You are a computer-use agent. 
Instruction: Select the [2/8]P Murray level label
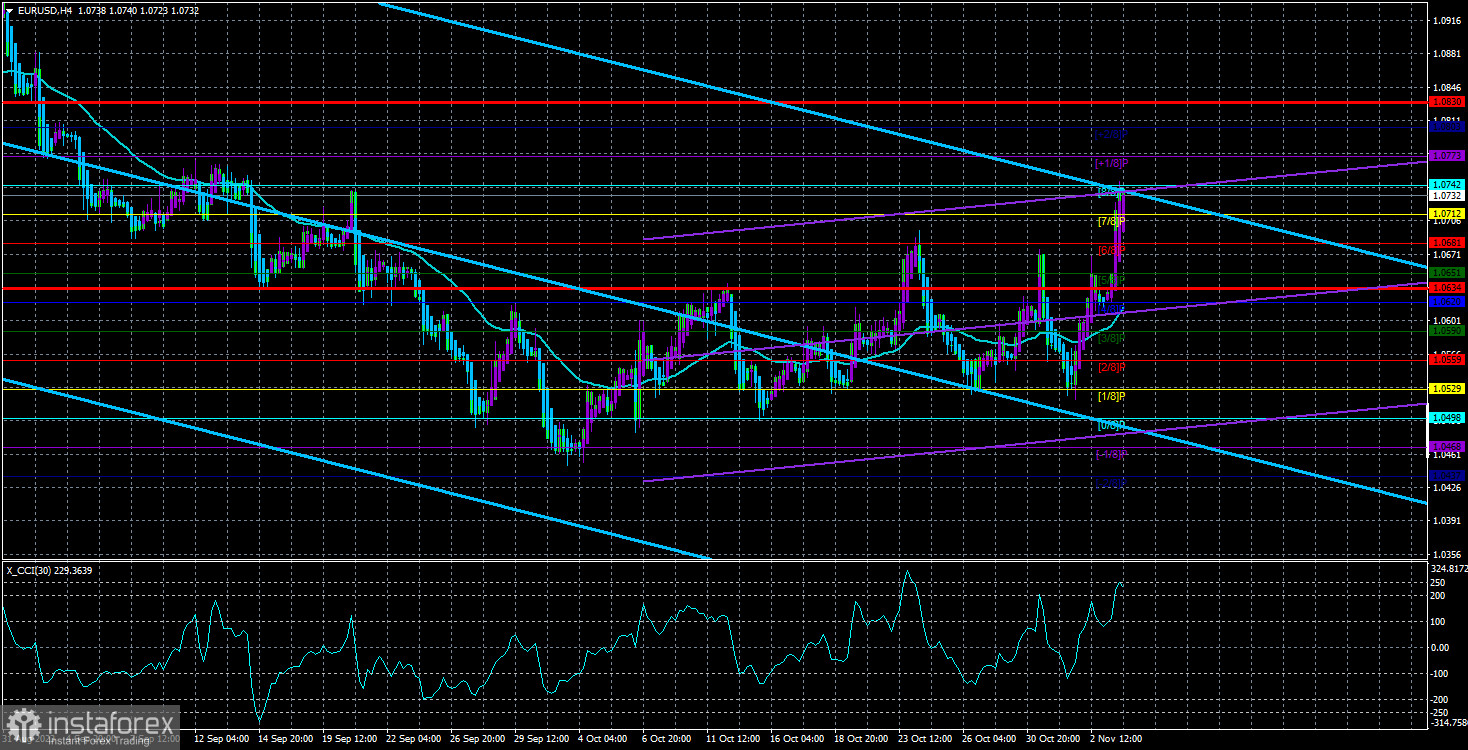[x=1112, y=367]
